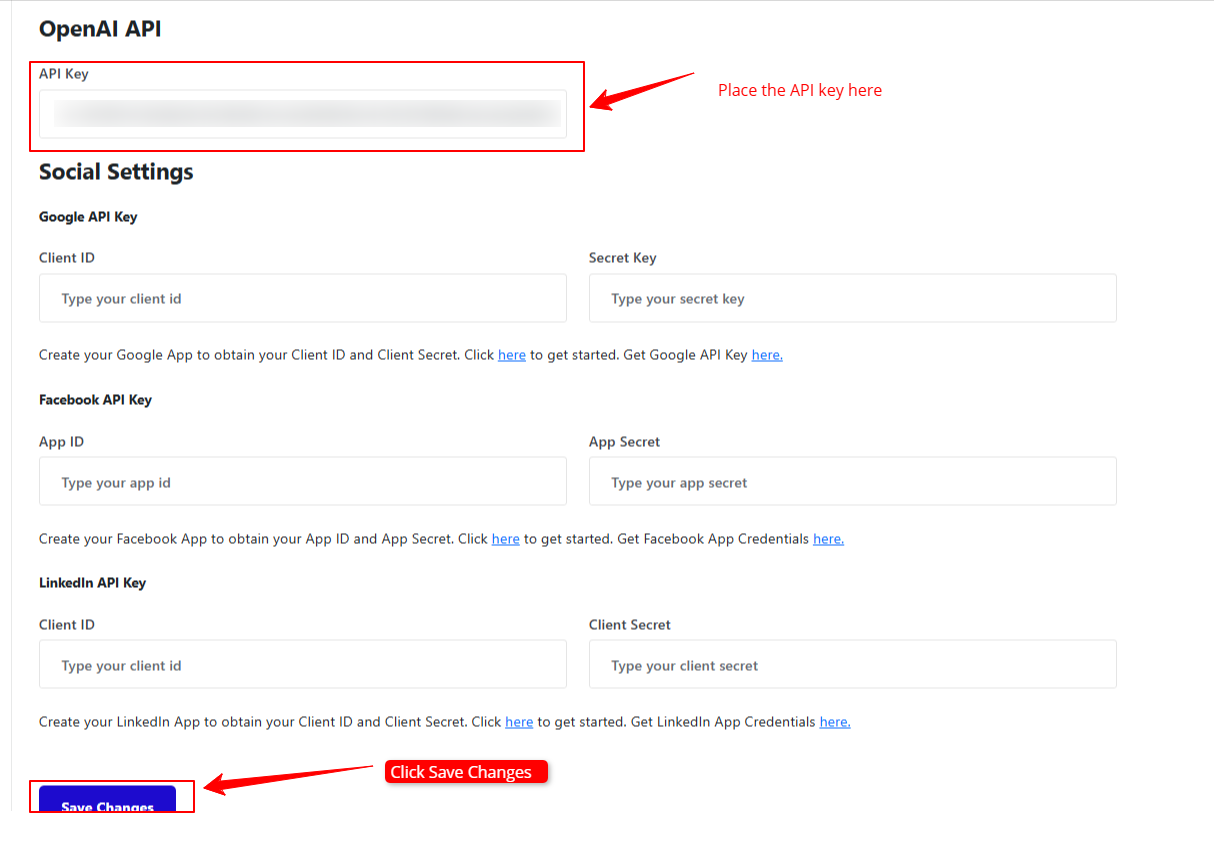Click the Save Changes button

coord(107,799)
